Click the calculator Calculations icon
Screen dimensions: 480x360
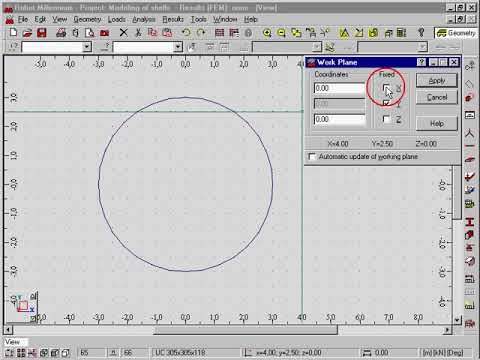402,33
